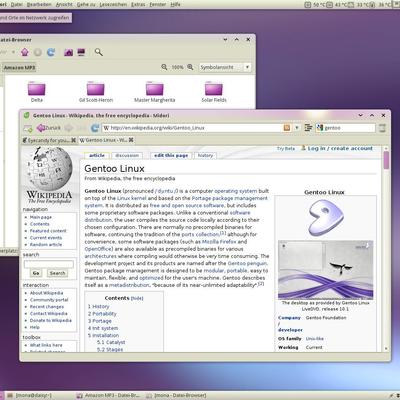The width and height of the screenshot is (400, 400).
Task: Open the Hilfe menu
Action: (x=175, y=4)
